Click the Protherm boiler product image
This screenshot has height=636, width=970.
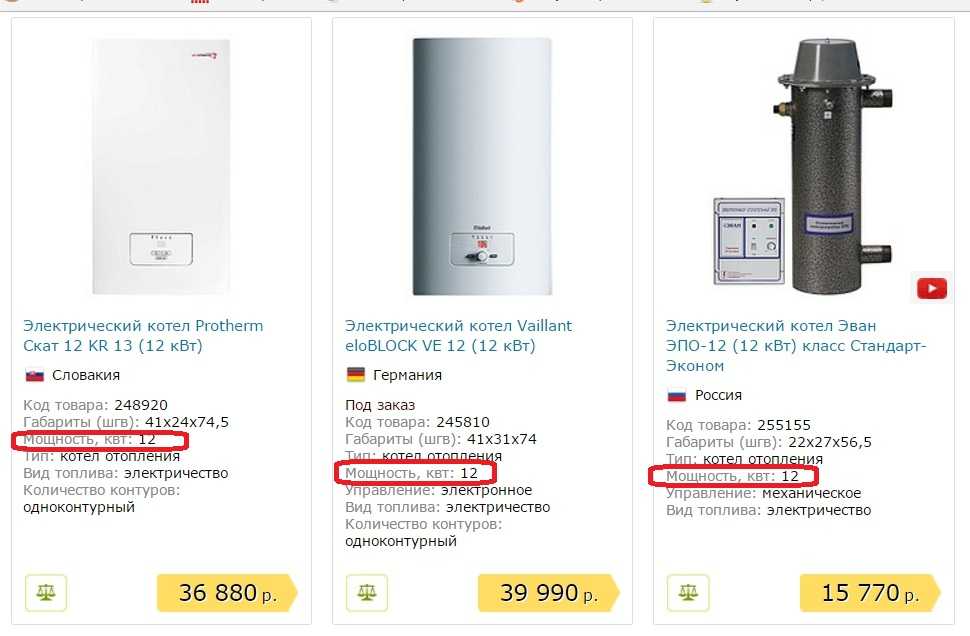[x=161, y=165]
